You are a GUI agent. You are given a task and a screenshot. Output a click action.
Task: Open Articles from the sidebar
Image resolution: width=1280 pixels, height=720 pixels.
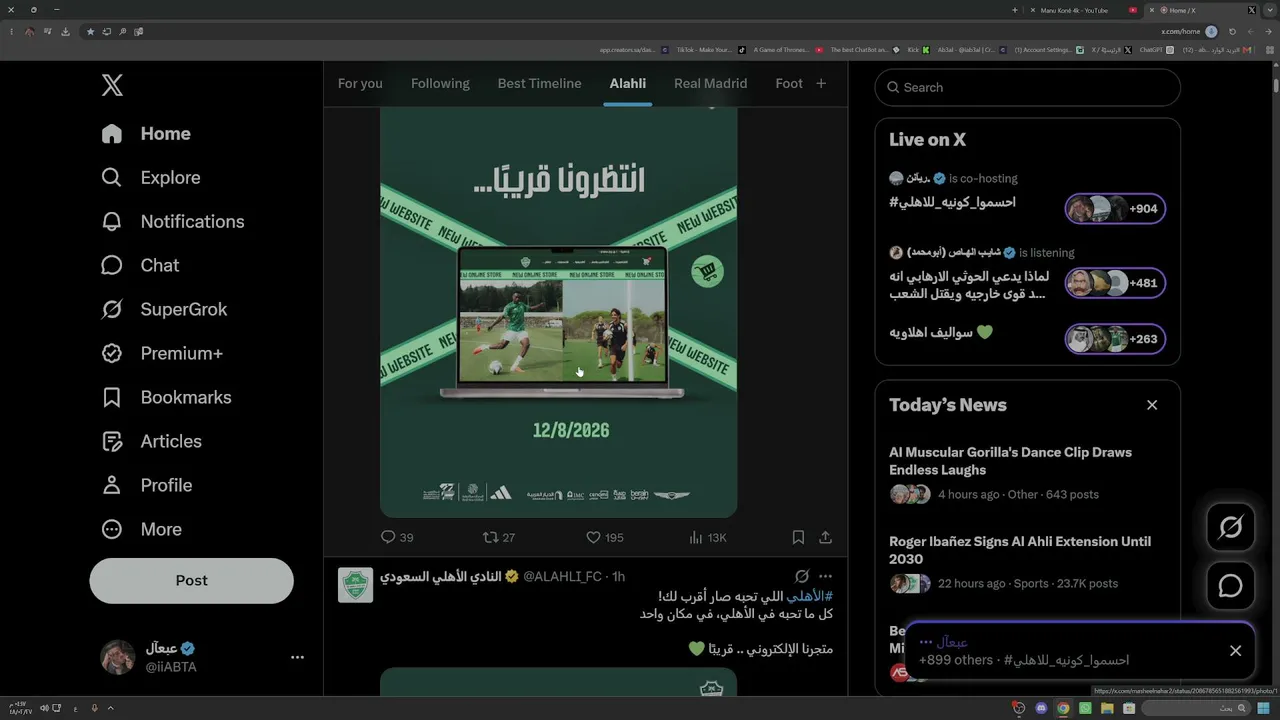pos(151,442)
